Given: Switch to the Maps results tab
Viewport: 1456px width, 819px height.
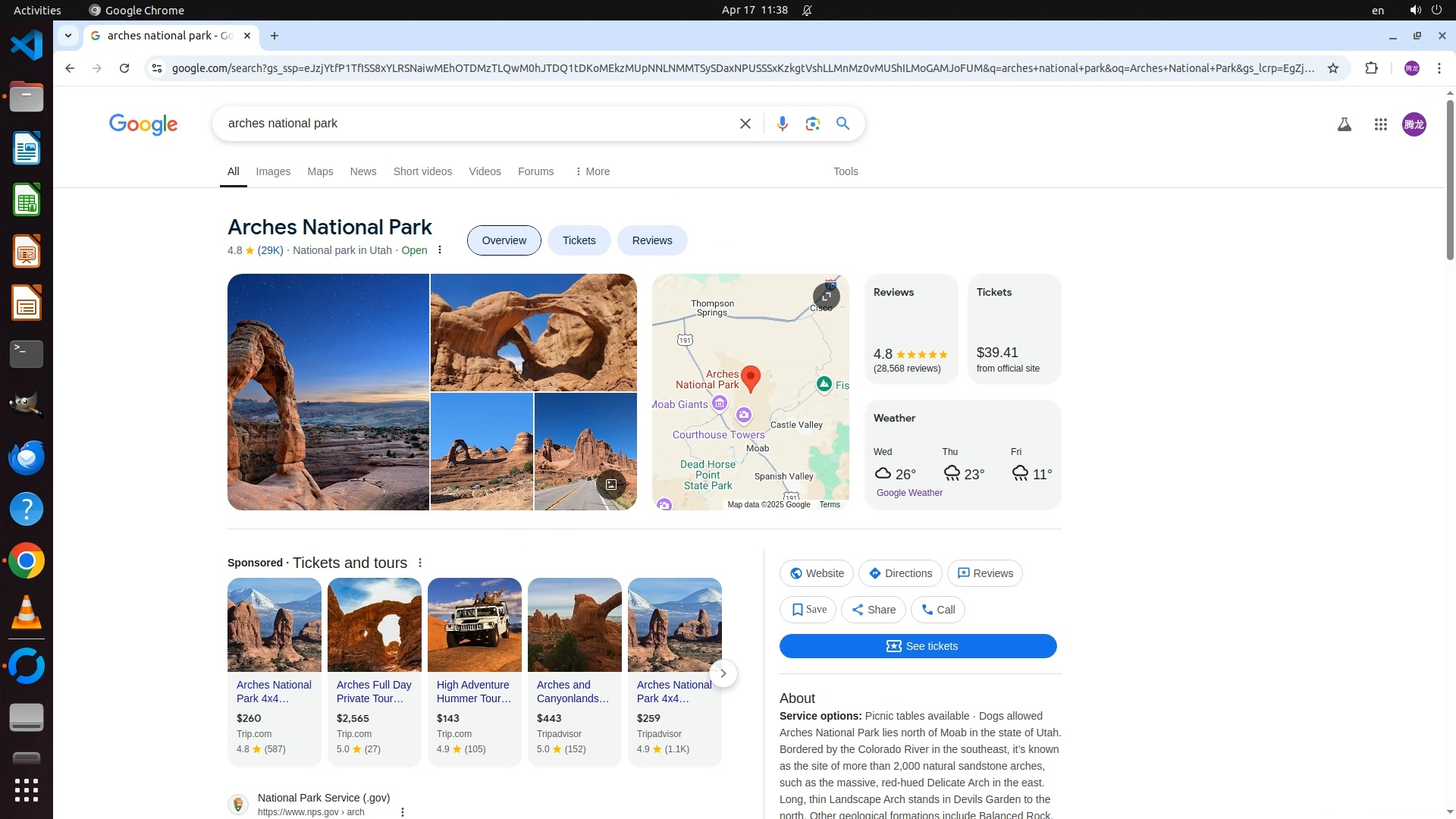Looking at the screenshot, I should coord(320,171).
